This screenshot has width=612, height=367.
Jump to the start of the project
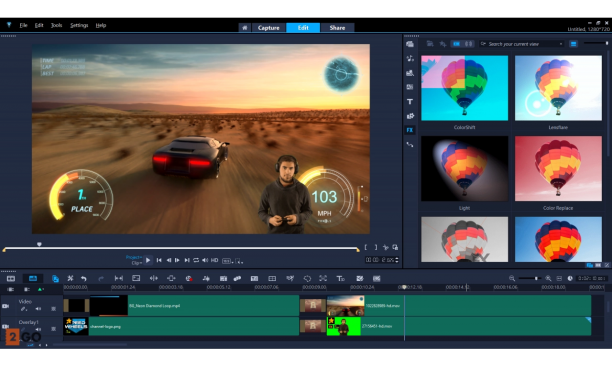tap(159, 260)
